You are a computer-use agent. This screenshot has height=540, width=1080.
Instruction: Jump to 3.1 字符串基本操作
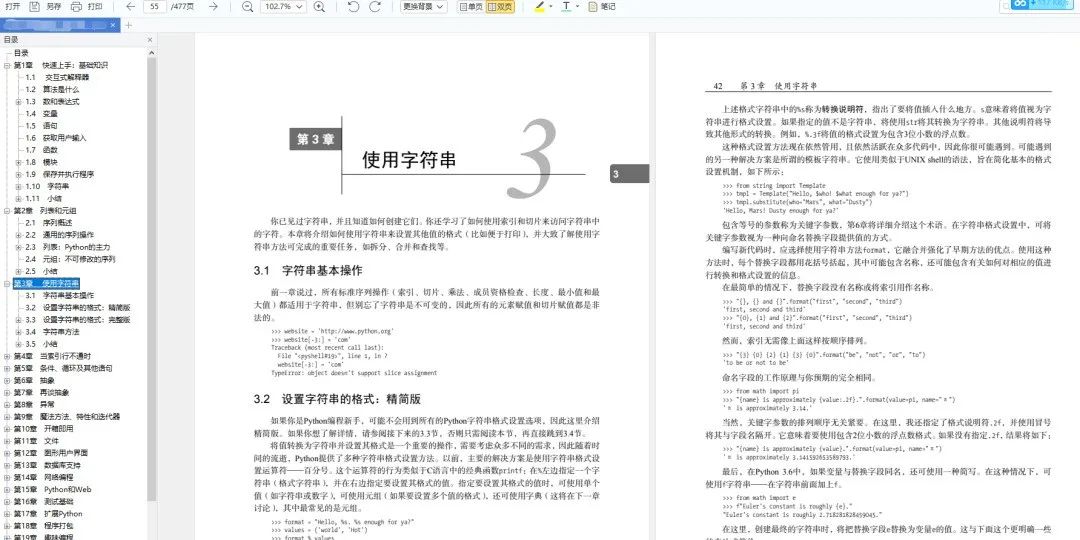pyautogui.click(x=59, y=295)
